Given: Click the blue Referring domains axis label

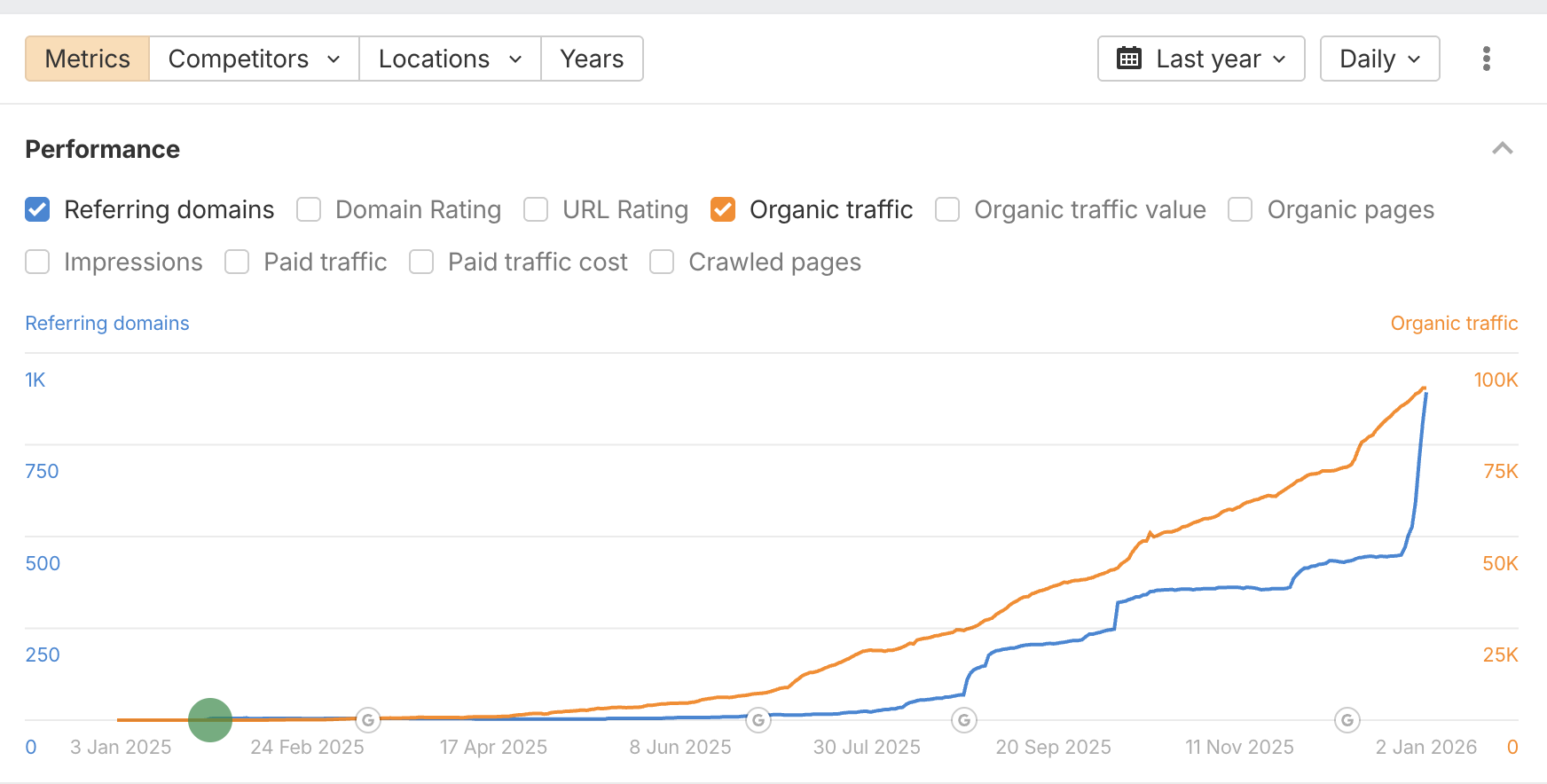Looking at the screenshot, I should coord(106,323).
